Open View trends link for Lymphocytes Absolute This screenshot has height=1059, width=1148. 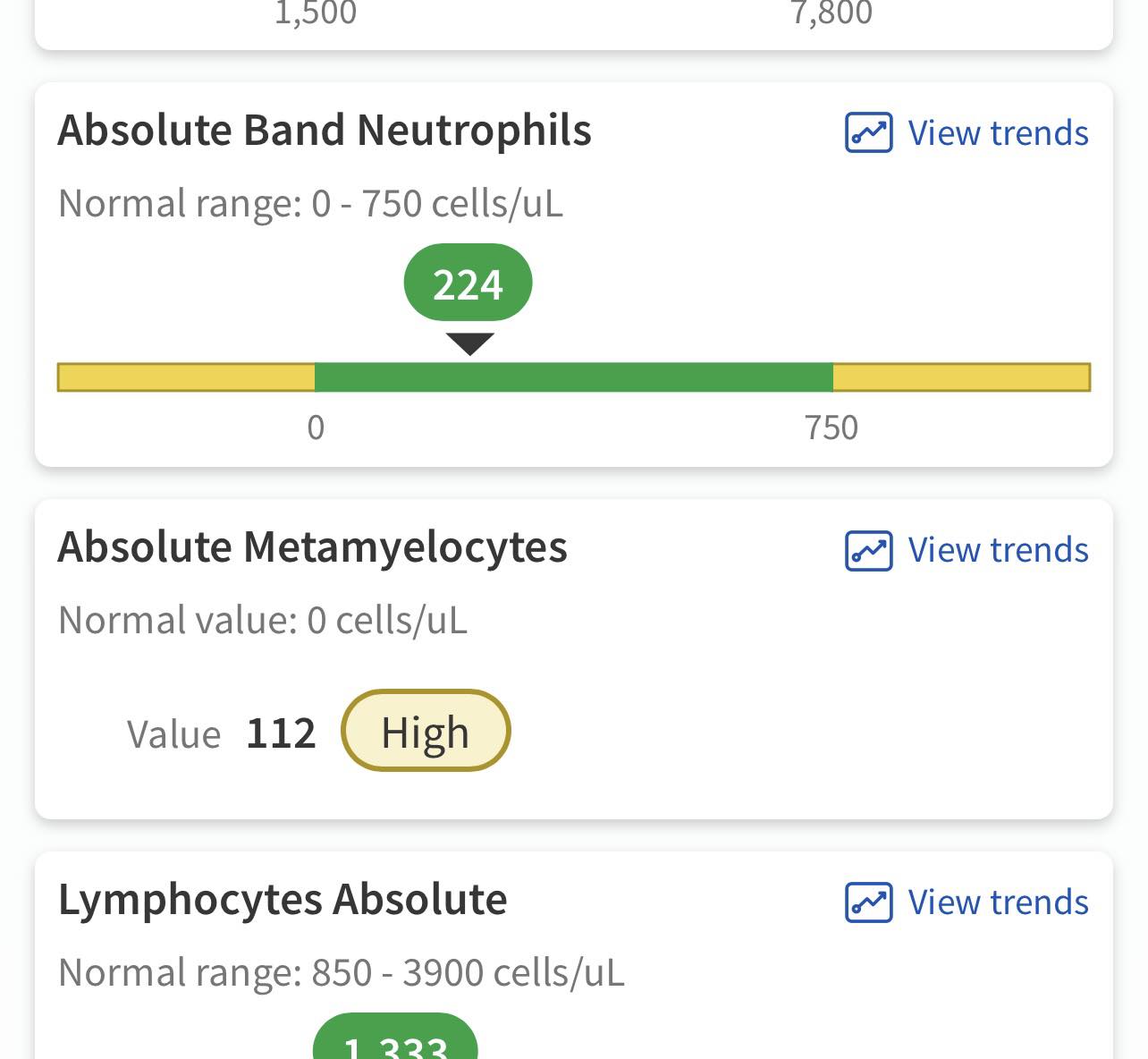pyautogui.click(x=998, y=902)
